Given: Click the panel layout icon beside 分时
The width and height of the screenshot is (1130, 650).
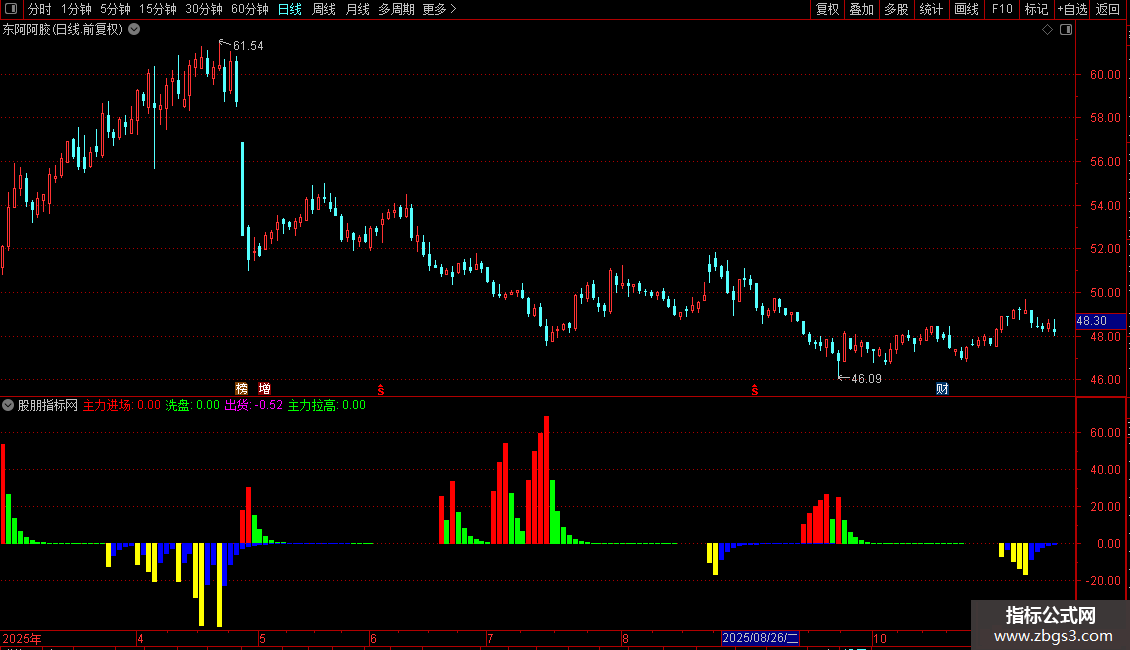Looking at the screenshot, I should [11, 9].
